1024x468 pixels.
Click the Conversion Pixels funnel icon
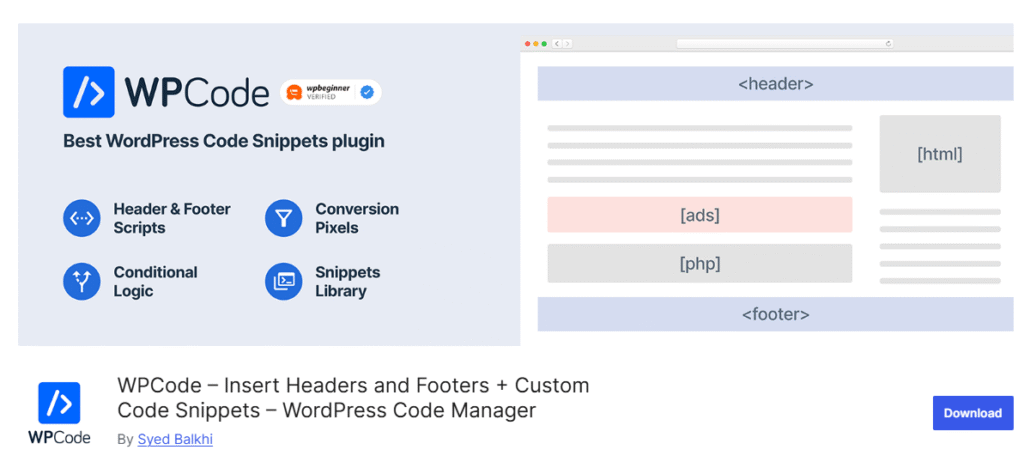click(283, 218)
